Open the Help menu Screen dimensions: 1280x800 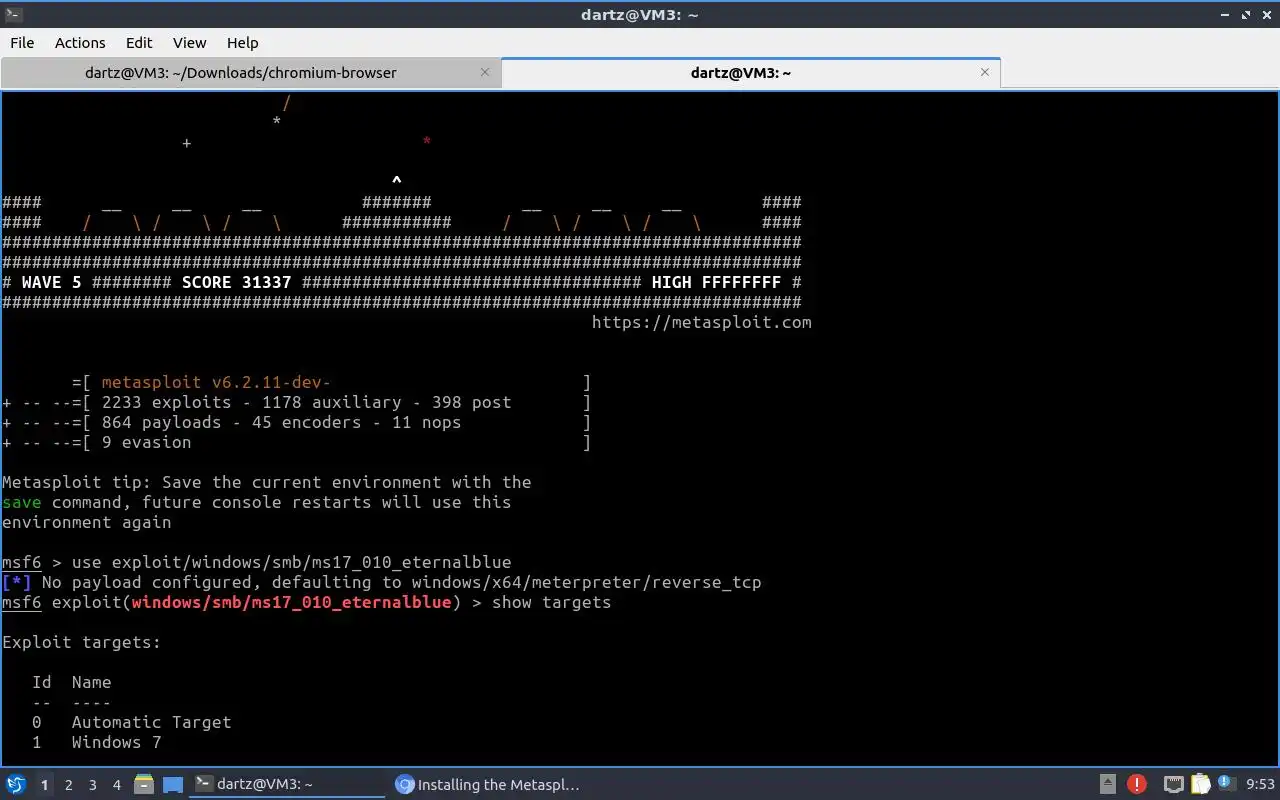242,42
